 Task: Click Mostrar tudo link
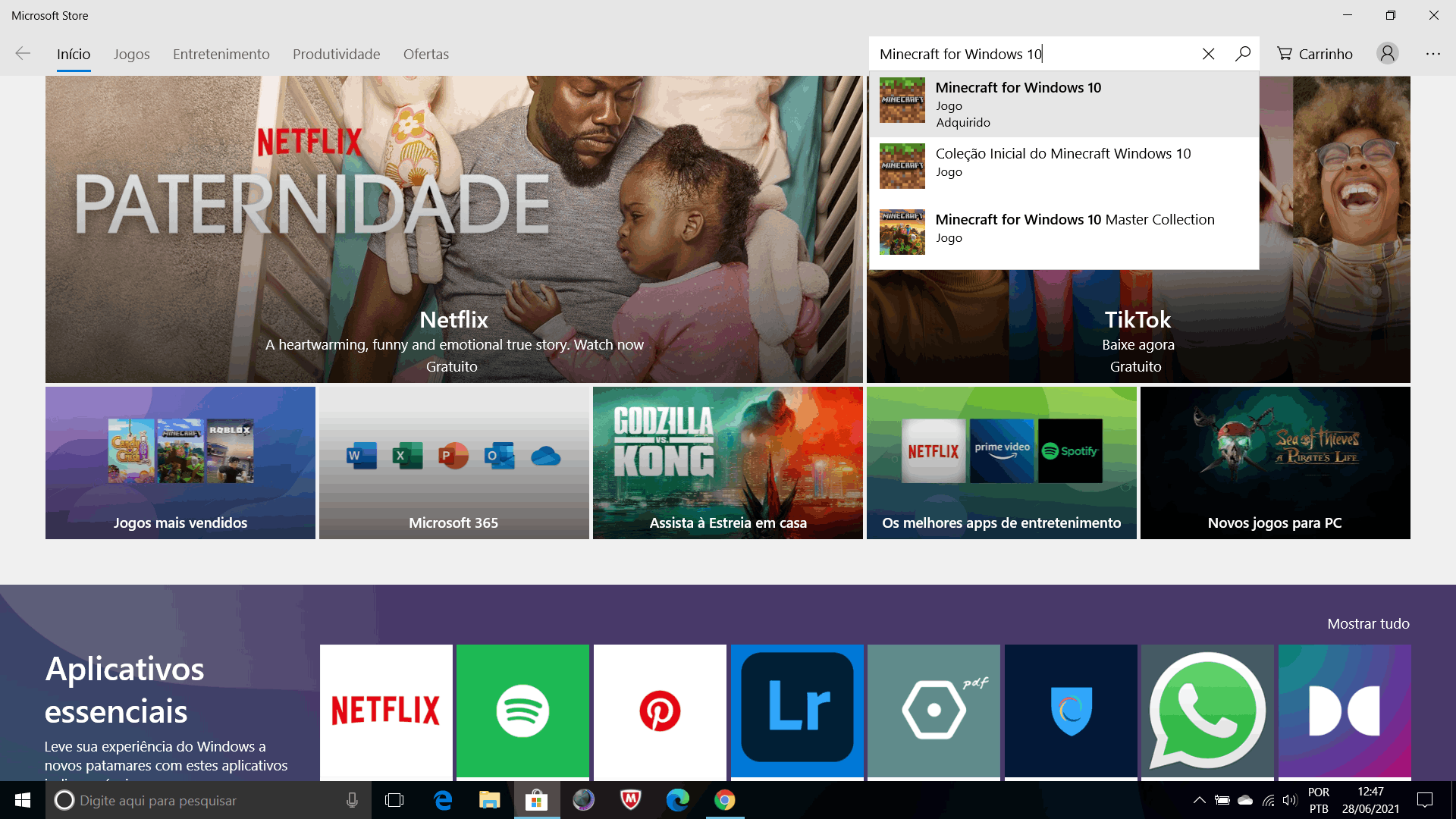pyautogui.click(x=1368, y=624)
